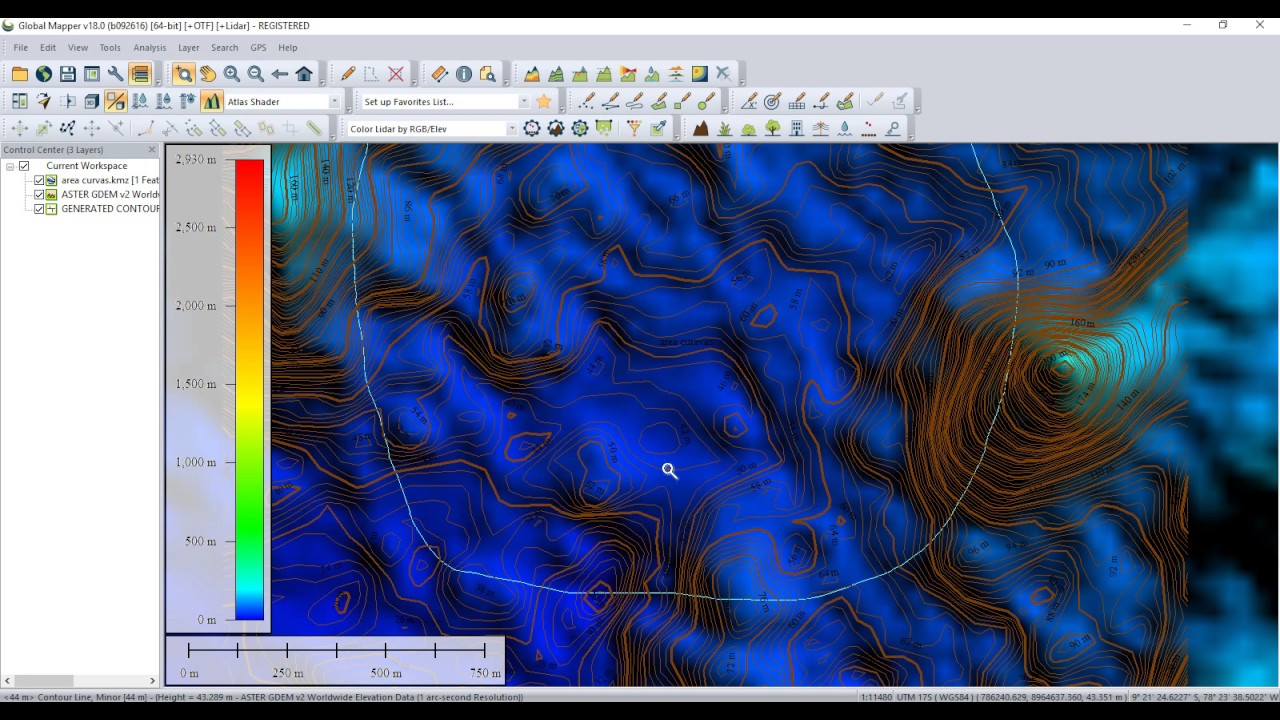Open the Tools menu
This screenshot has width=1280, height=720.
point(110,47)
